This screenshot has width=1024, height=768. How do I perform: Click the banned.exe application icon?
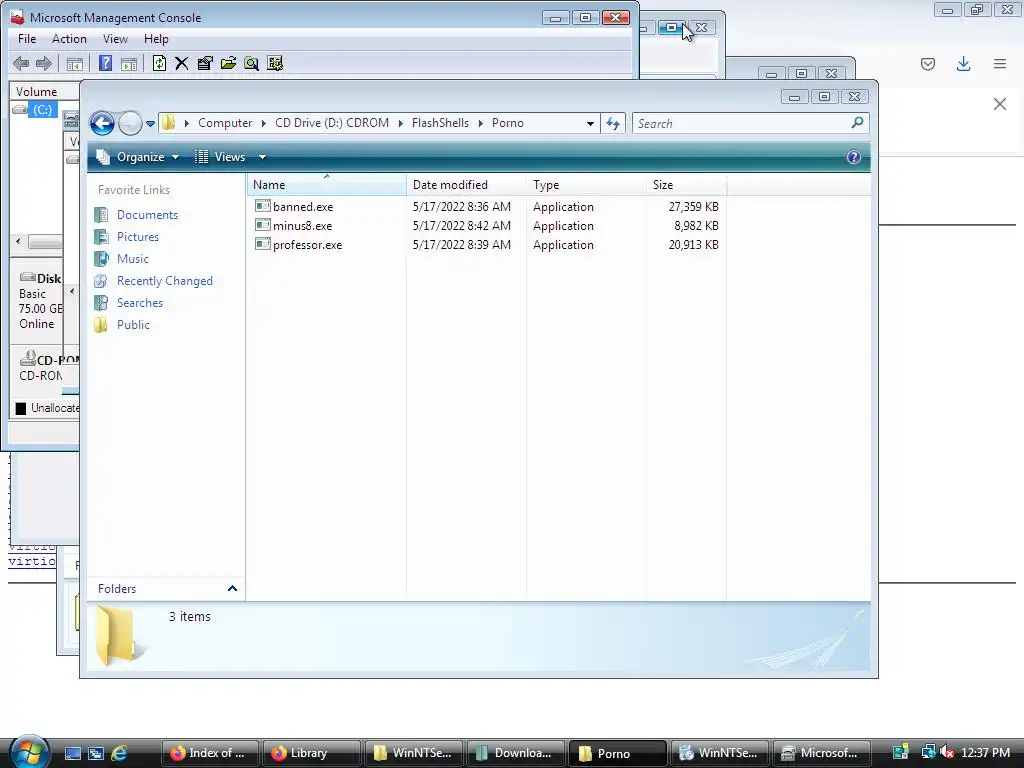(263, 206)
